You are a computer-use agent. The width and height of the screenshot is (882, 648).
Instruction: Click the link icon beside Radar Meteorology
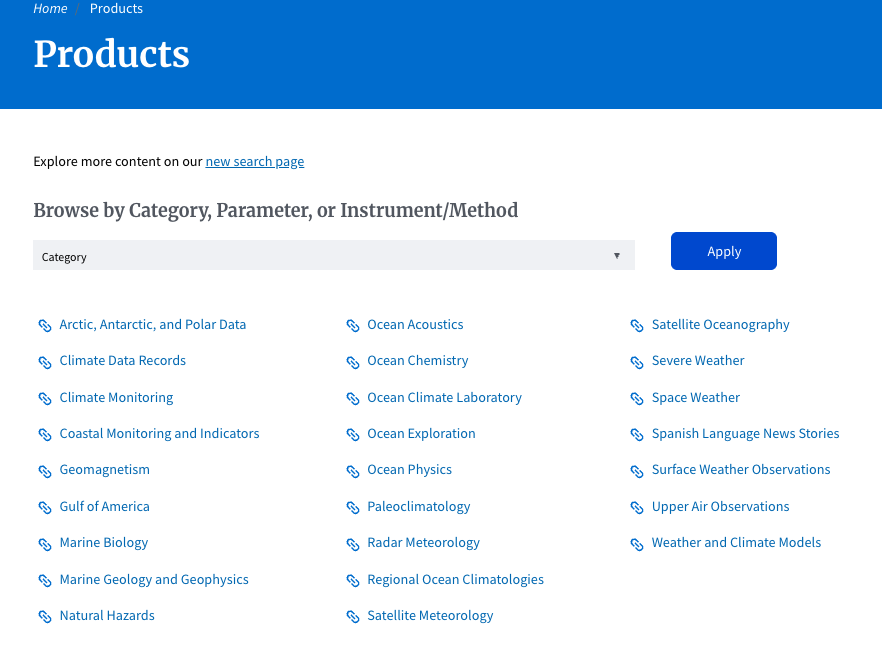(x=353, y=544)
